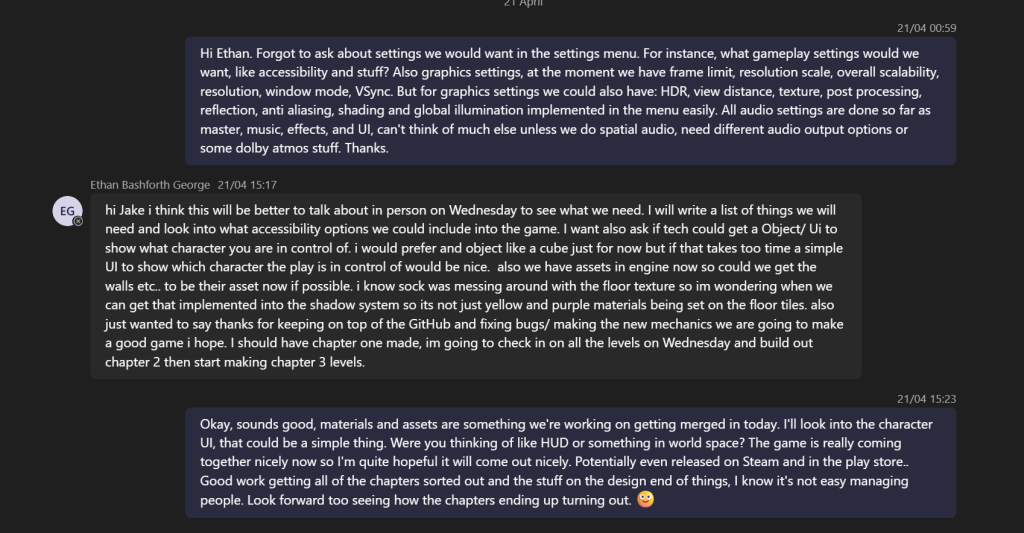This screenshot has height=533, width=1024.
Task: Click the 21/04 15:23 timestamp
Action: coord(926,399)
